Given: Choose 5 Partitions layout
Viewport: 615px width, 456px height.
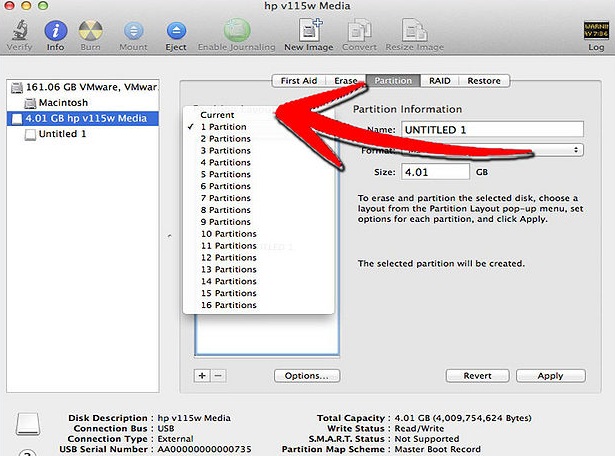Looking at the screenshot, I should point(258,174).
